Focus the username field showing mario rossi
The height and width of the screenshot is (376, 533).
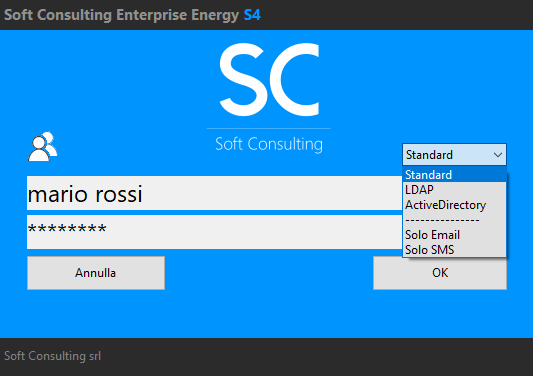pos(214,193)
